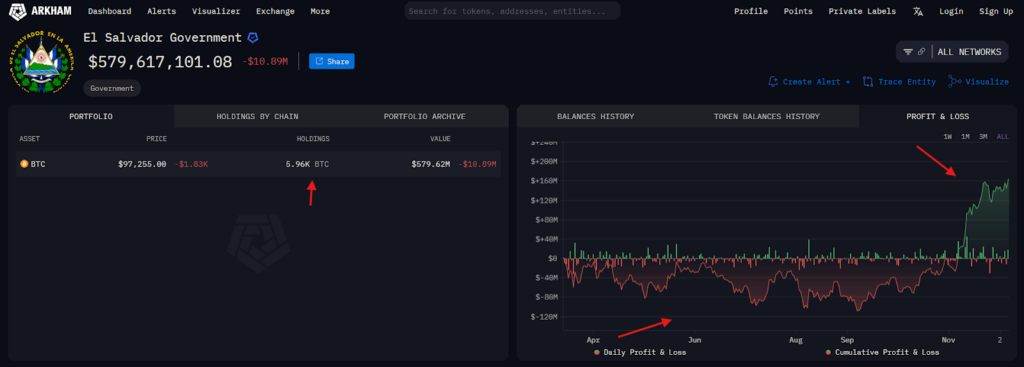Open Points in the top bar

click(798, 12)
